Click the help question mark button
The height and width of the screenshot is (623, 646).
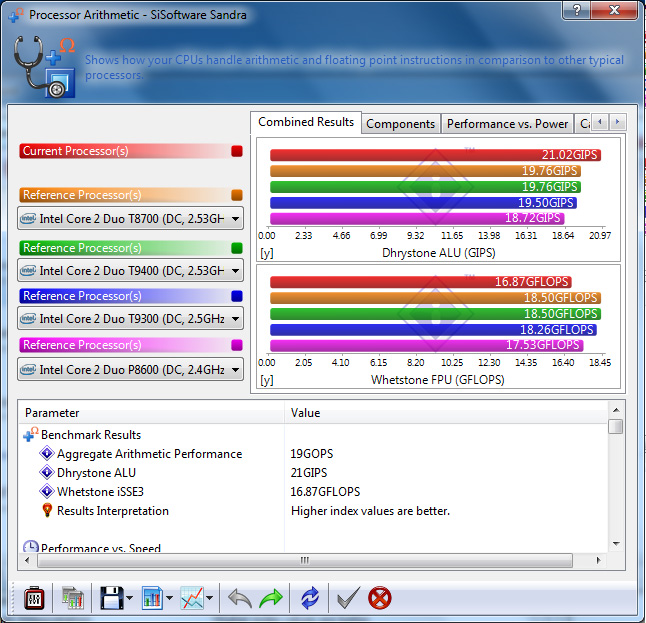pos(576,10)
